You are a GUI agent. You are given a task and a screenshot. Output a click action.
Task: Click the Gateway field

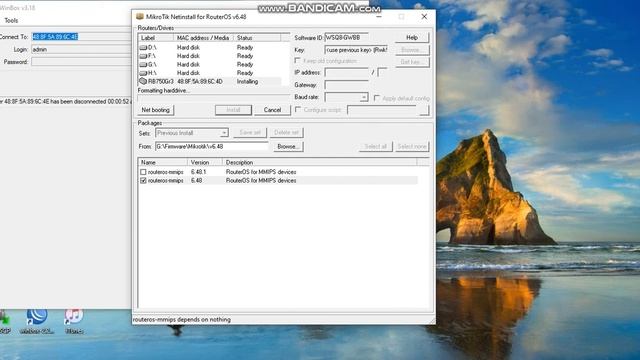[346, 85]
